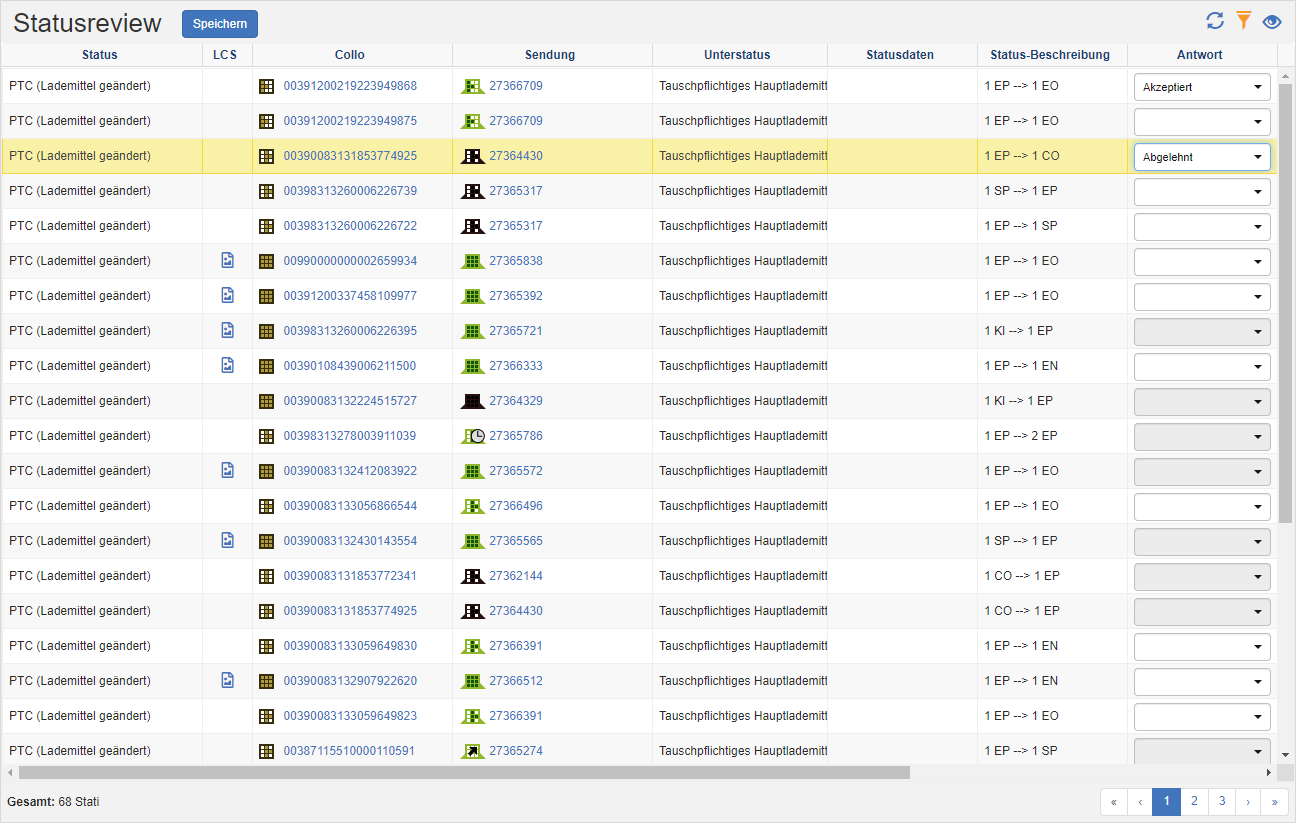This screenshot has width=1296, height=823.
Task: Click LCS document icon for collo 00390083132907922620
Action: pos(228,681)
